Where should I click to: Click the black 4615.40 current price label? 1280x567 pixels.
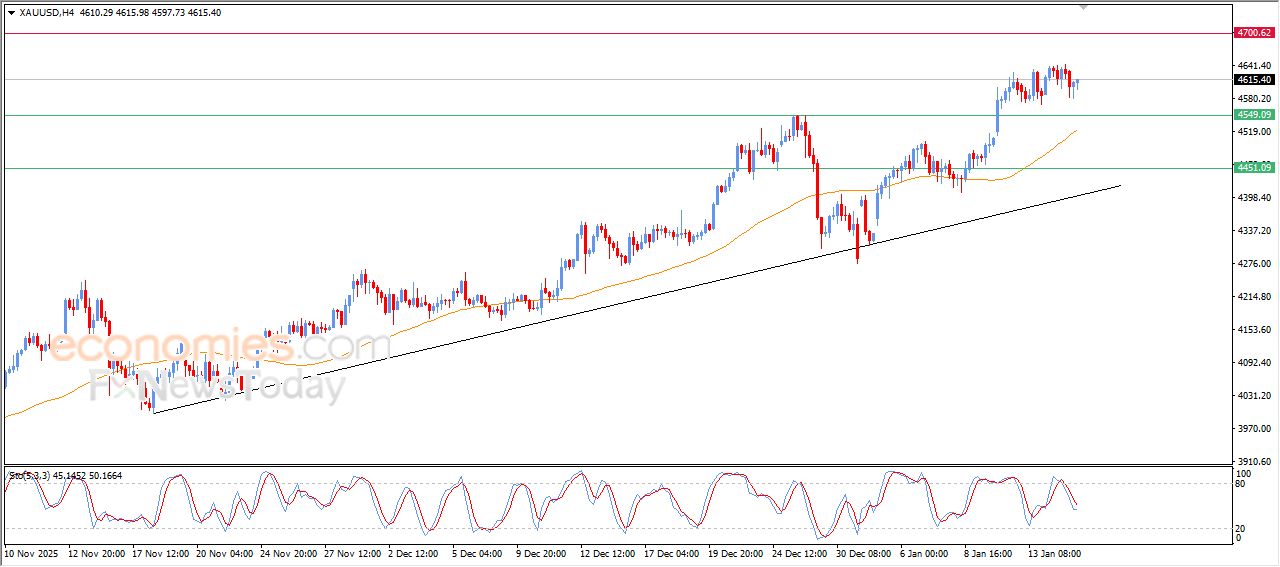click(x=1254, y=80)
